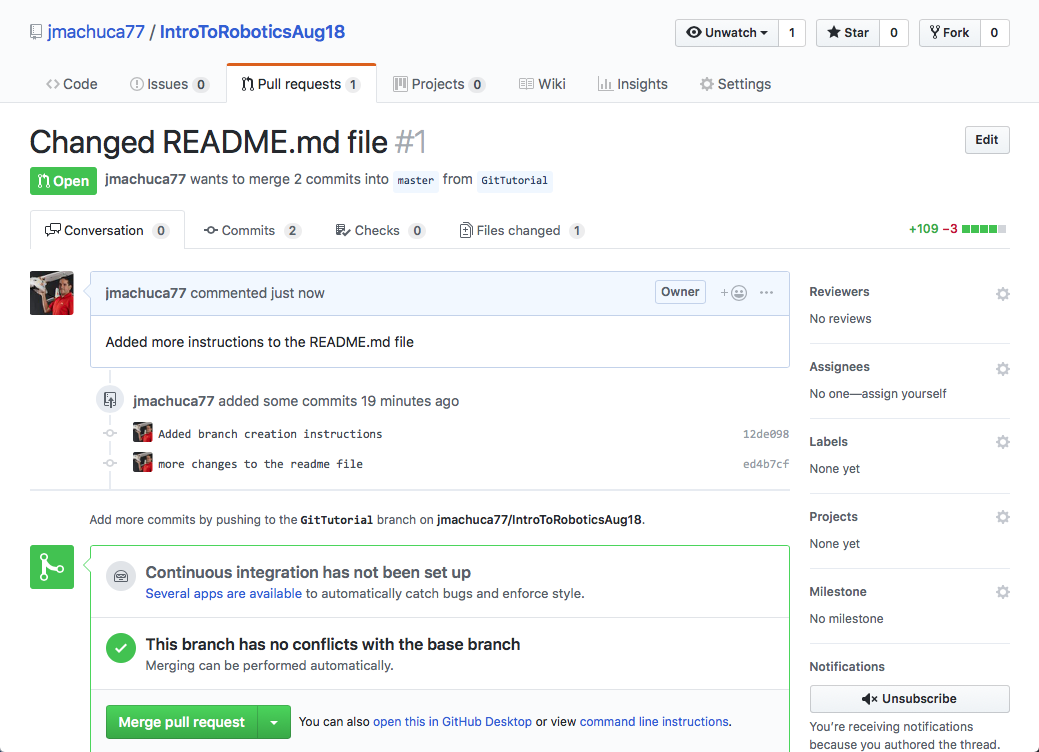The width and height of the screenshot is (1039, 752).
Task: Open the IntroToRoboticsAug18 repository link
Action: click(252, 32)
